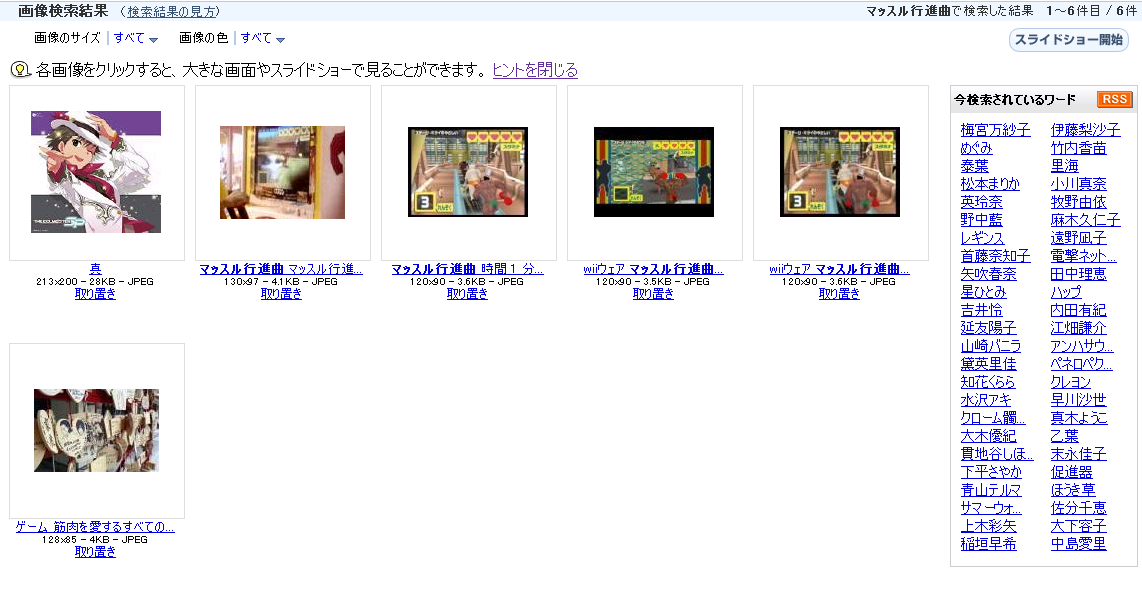Search keyword 真木よう子
Viewport: 1142px width, 608px height.
click(1079, 418)
